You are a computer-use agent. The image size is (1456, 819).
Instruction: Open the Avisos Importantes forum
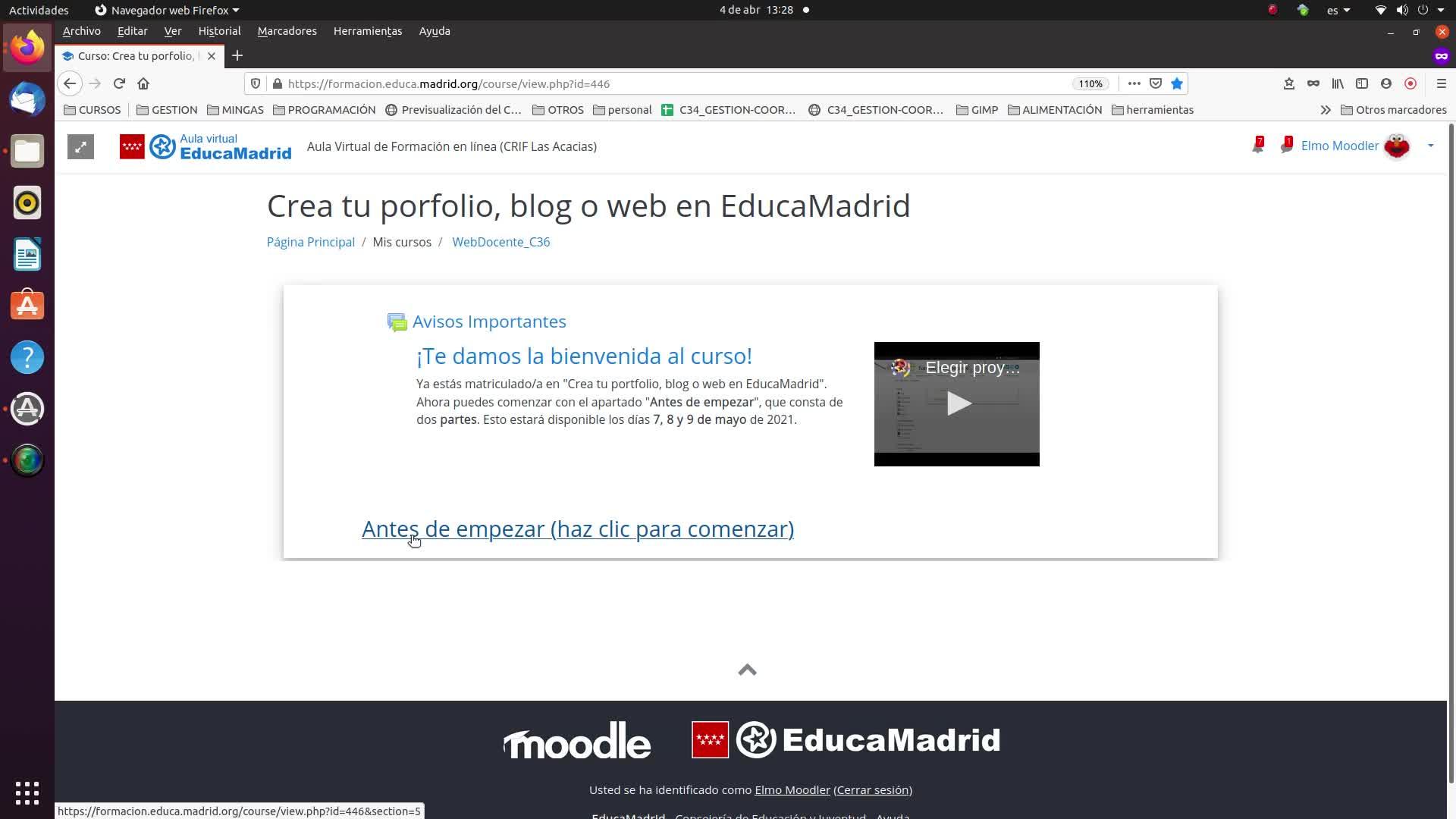(488, 322)
